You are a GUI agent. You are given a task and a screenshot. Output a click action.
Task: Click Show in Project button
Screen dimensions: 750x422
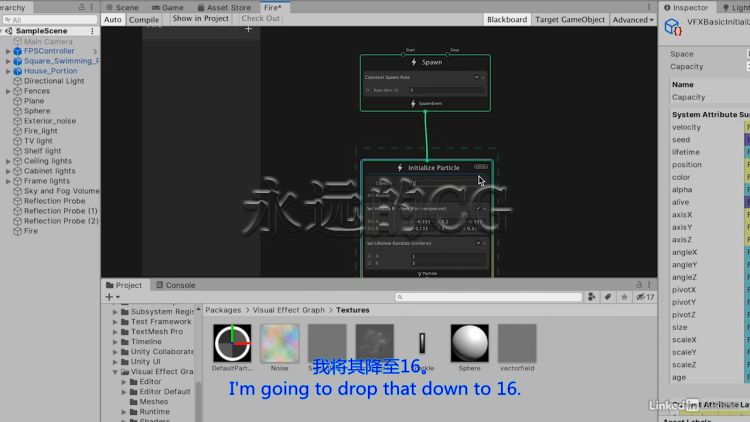200,18
